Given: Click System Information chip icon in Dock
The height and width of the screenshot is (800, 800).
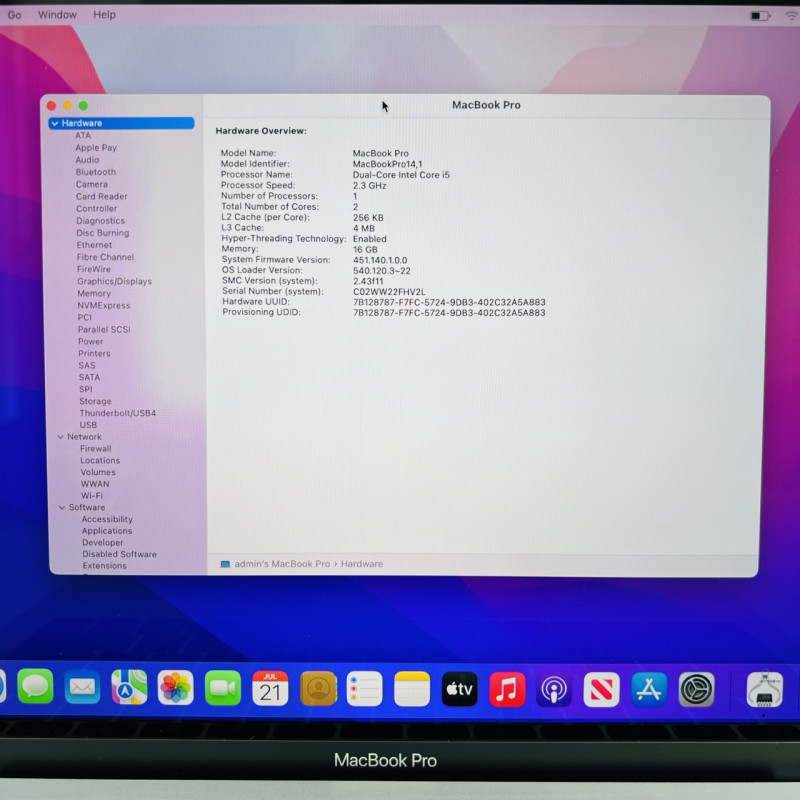Looking at the screenshot, I should pos(764,689).
